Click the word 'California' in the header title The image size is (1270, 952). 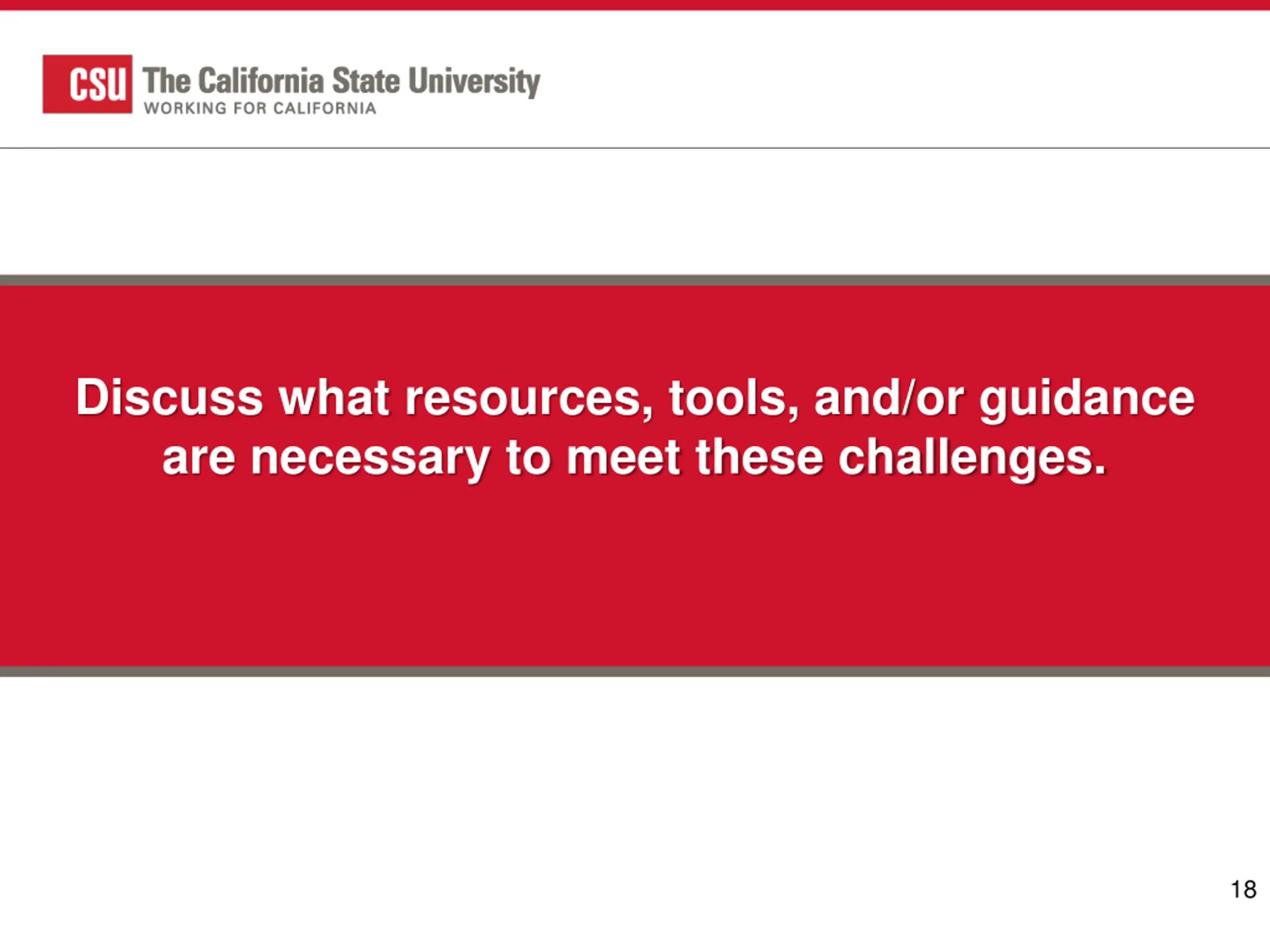[x=261, y=80]
